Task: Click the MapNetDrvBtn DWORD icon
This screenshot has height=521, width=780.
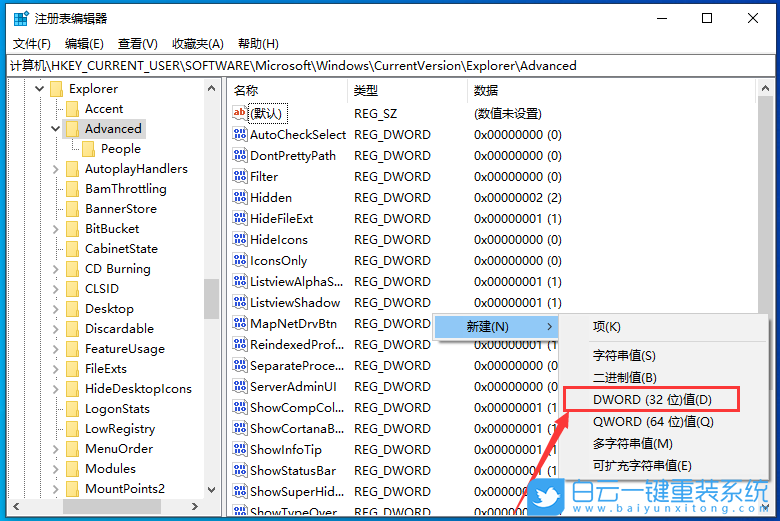Action: [239, 323]
